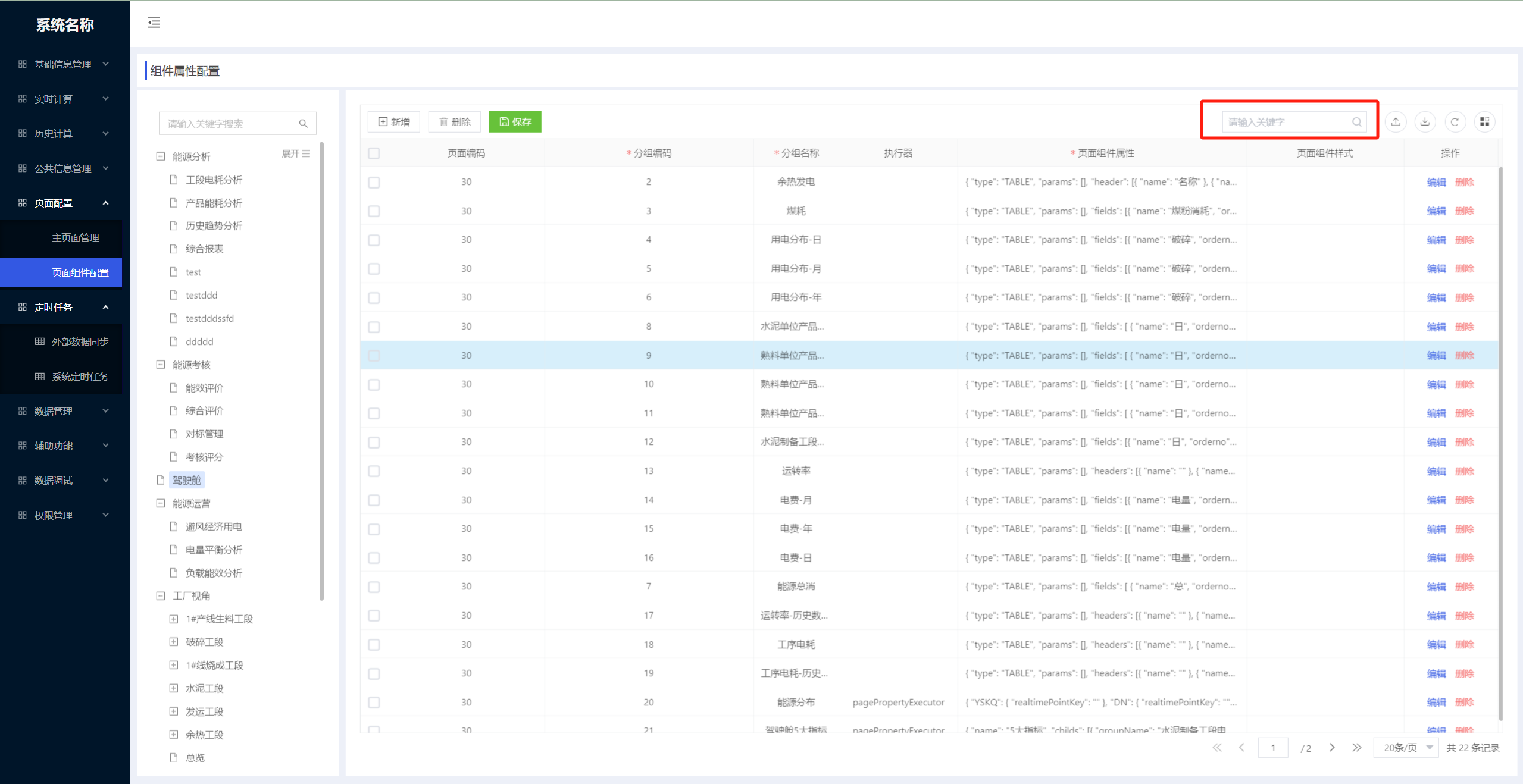Expand the 破碎工段 tree node

(174, 642)
